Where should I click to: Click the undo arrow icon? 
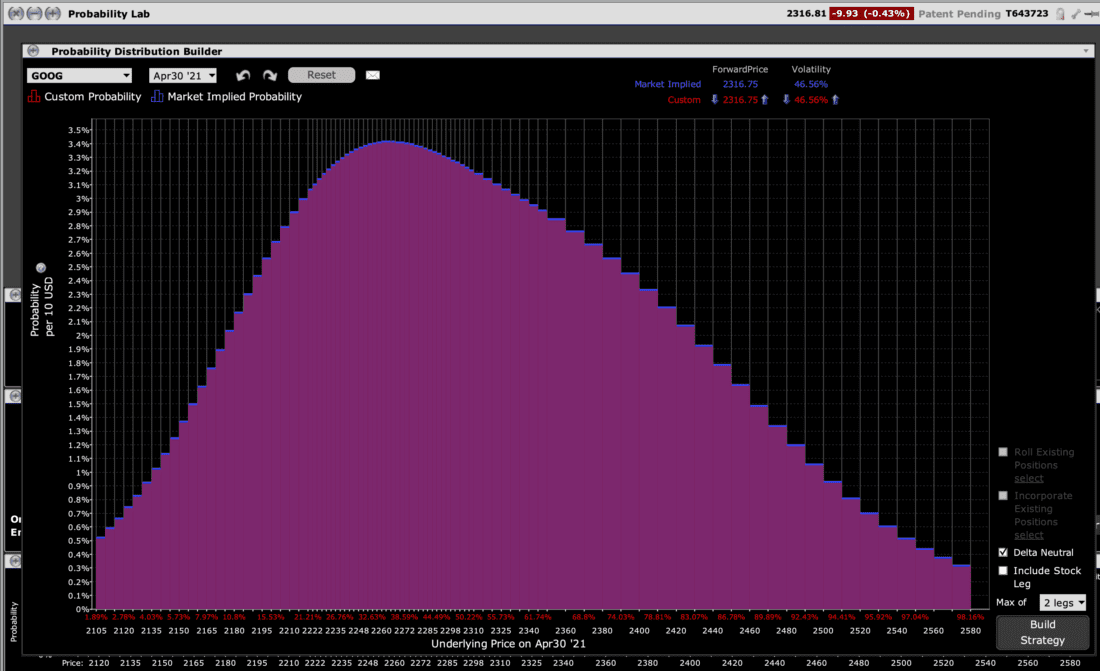[242, 76]
